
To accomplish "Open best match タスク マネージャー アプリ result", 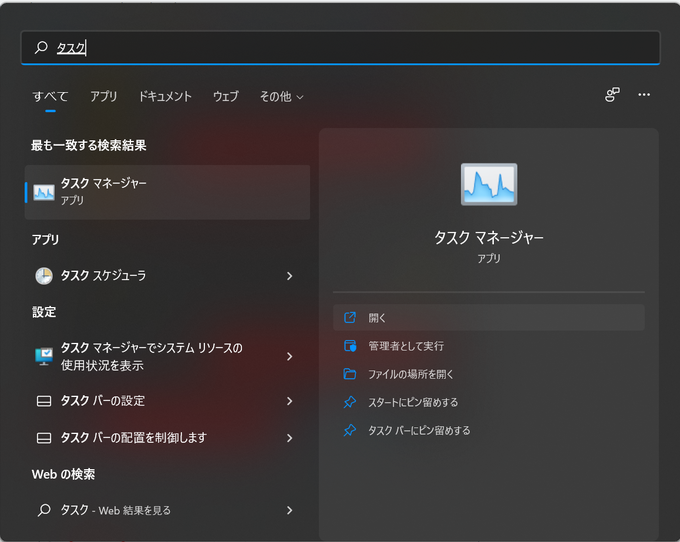I will point(167,192).
